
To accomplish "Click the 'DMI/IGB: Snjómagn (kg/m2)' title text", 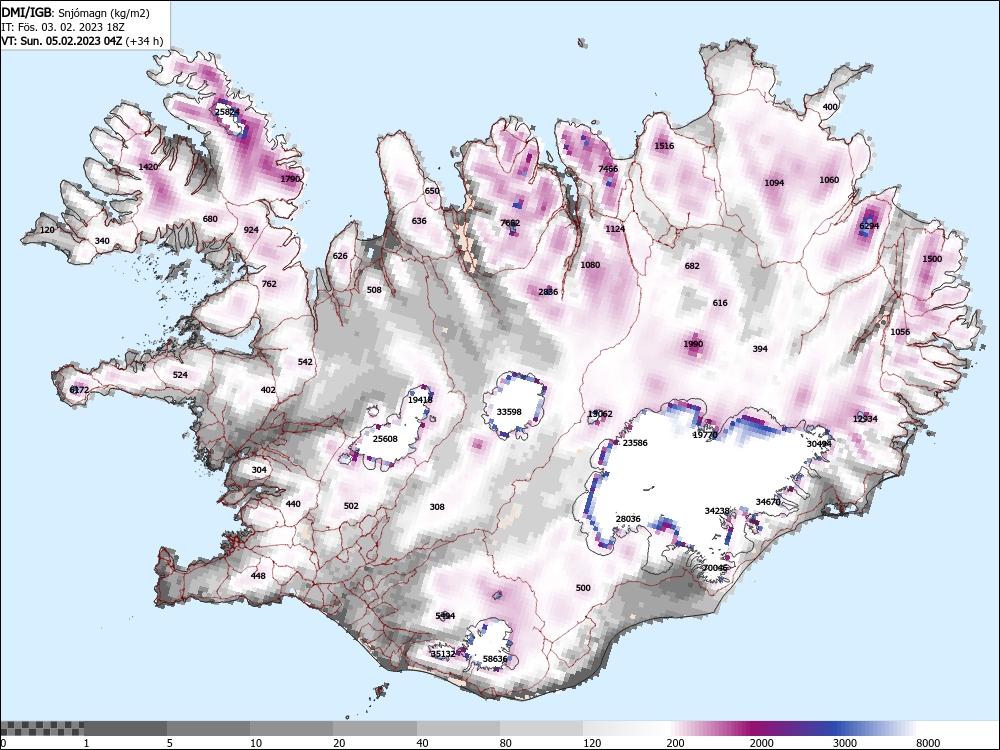I will [x=75, y=13].
